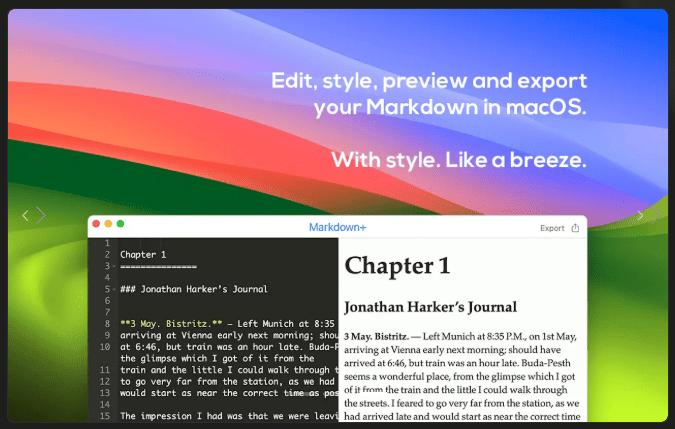Collapse the fold marker on line 5

click(114, 289)
